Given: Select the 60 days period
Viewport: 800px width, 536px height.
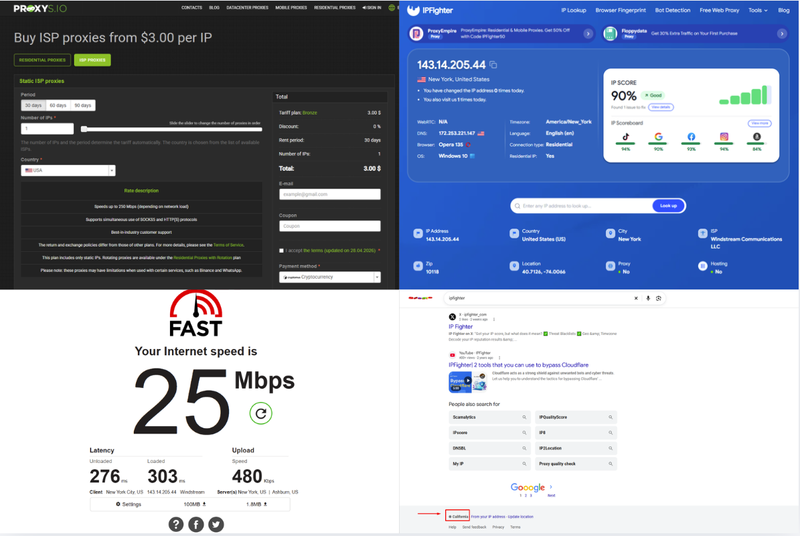Looking at the screenshot, I should pyautogui.click(x=58, y=105).
